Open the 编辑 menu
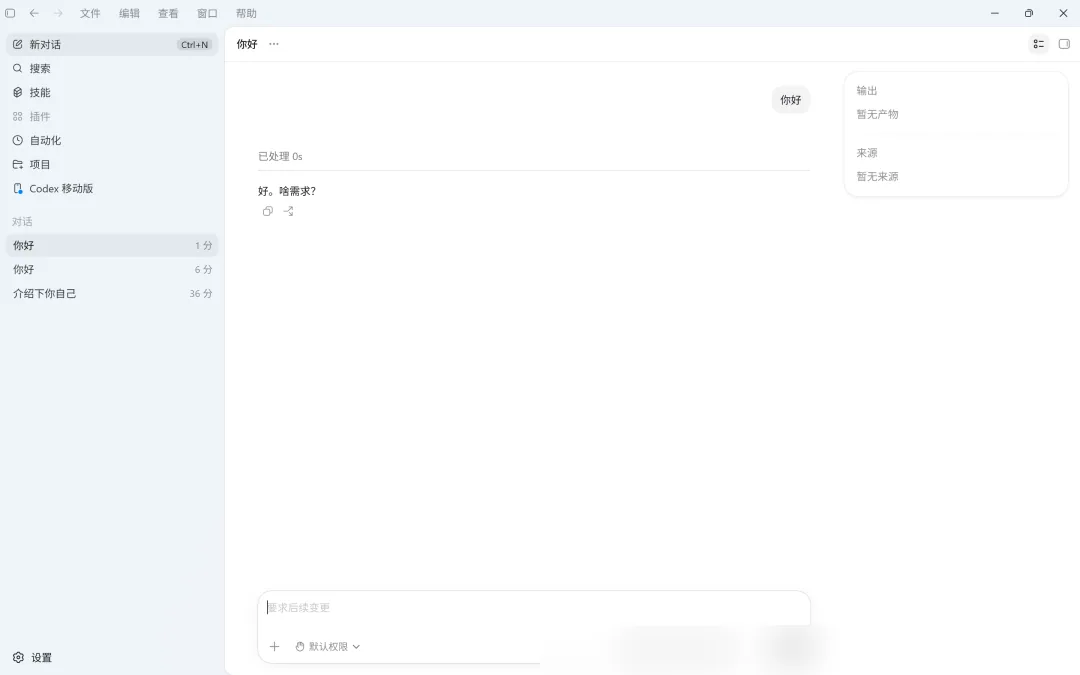The height and width of the screenshot is (675, 1080). [129, 13]
